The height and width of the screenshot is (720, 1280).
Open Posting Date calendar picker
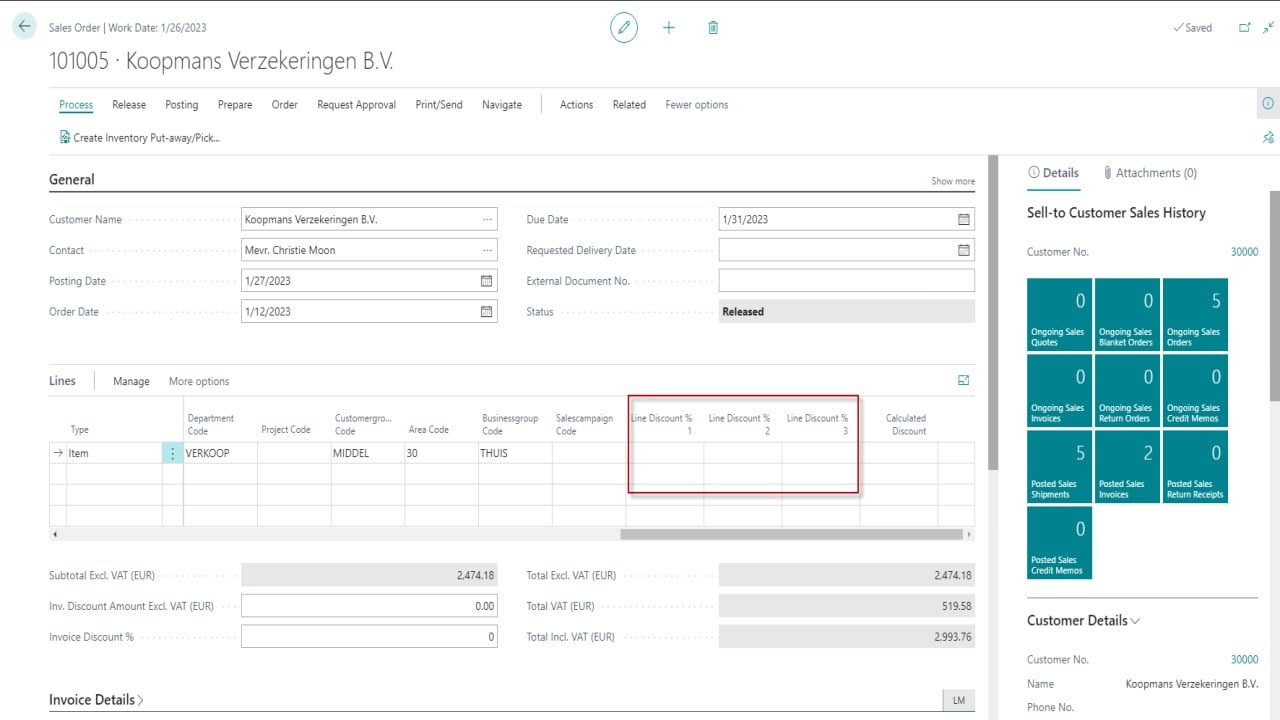coord(487,281)
